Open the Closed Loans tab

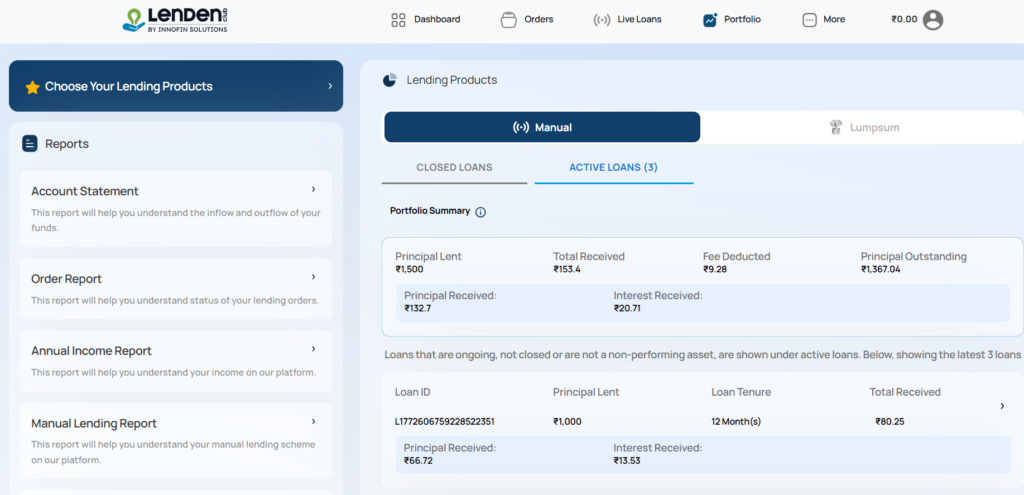[x=455, y=168]
